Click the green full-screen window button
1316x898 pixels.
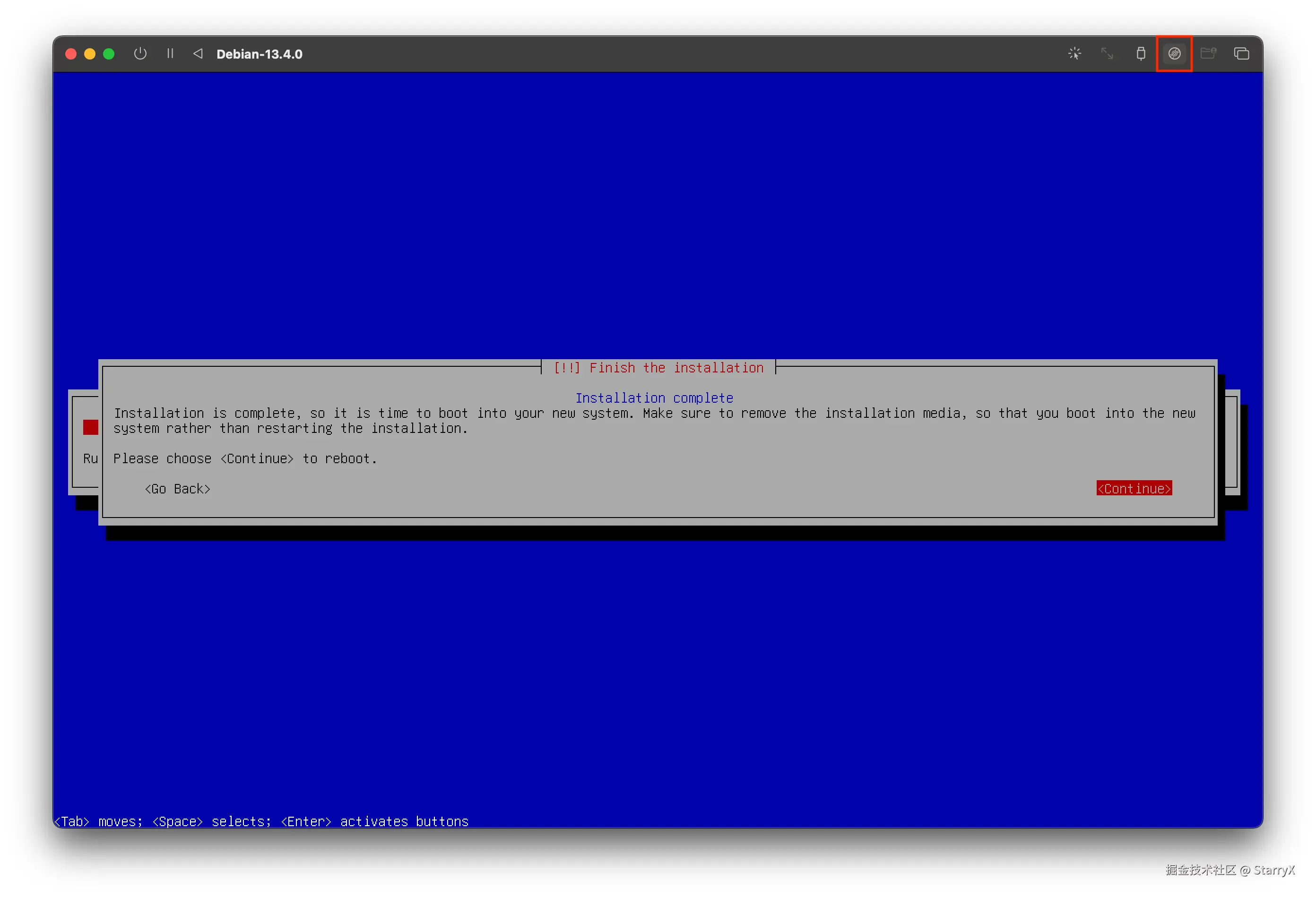coord(109,54)
